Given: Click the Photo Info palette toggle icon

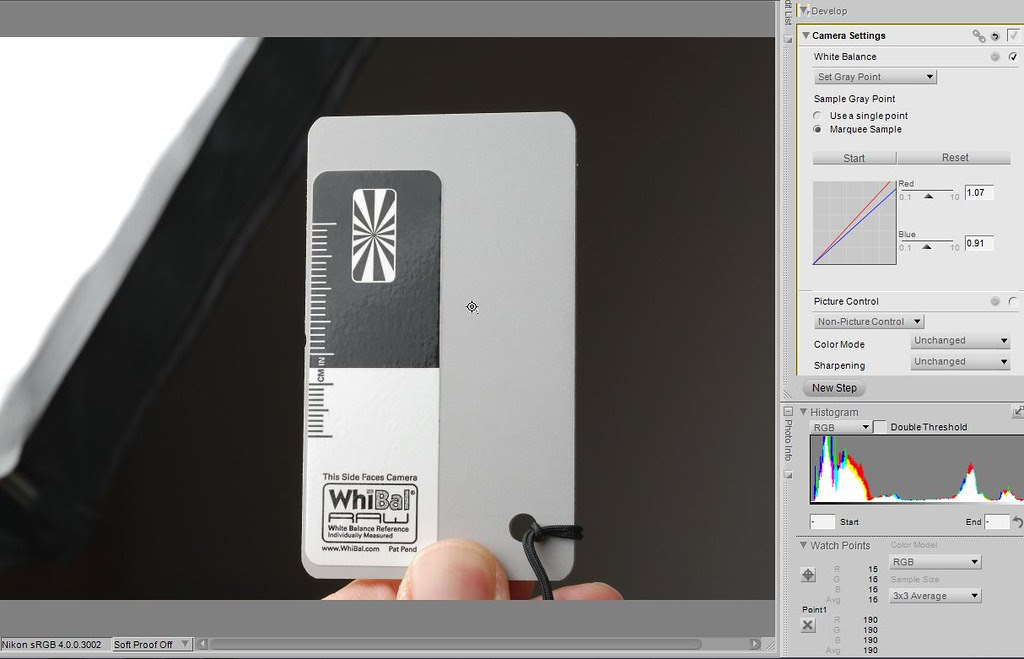Looking at the screenshot, I should click(788, 475).
